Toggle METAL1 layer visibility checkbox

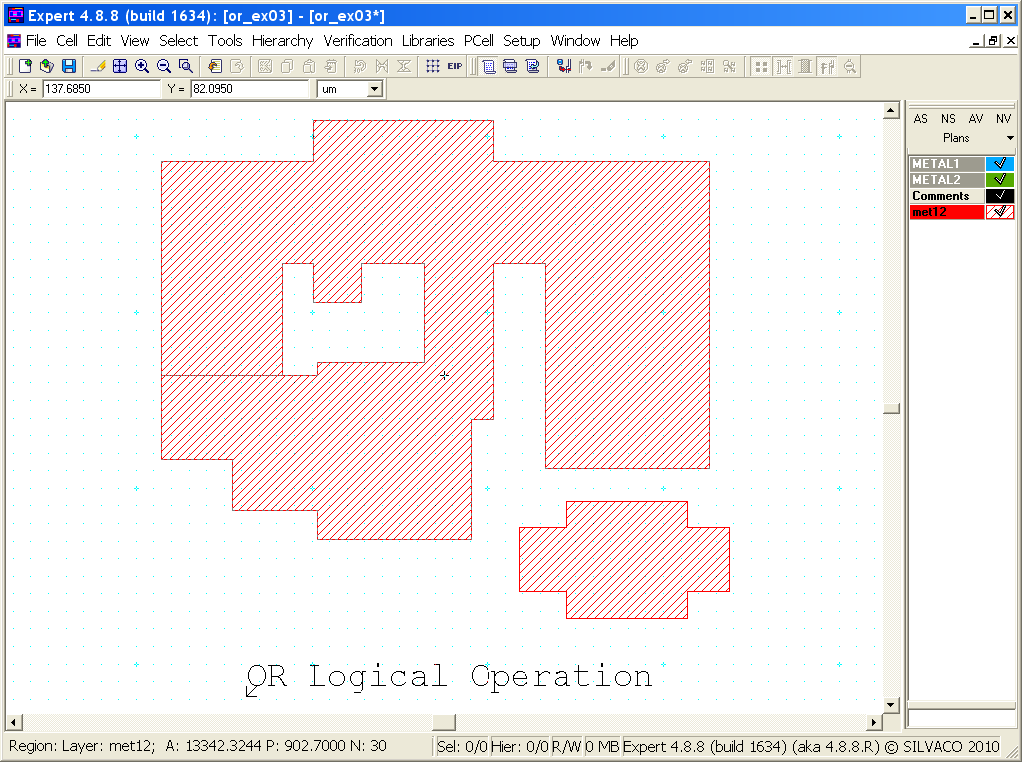coord(999,164)
